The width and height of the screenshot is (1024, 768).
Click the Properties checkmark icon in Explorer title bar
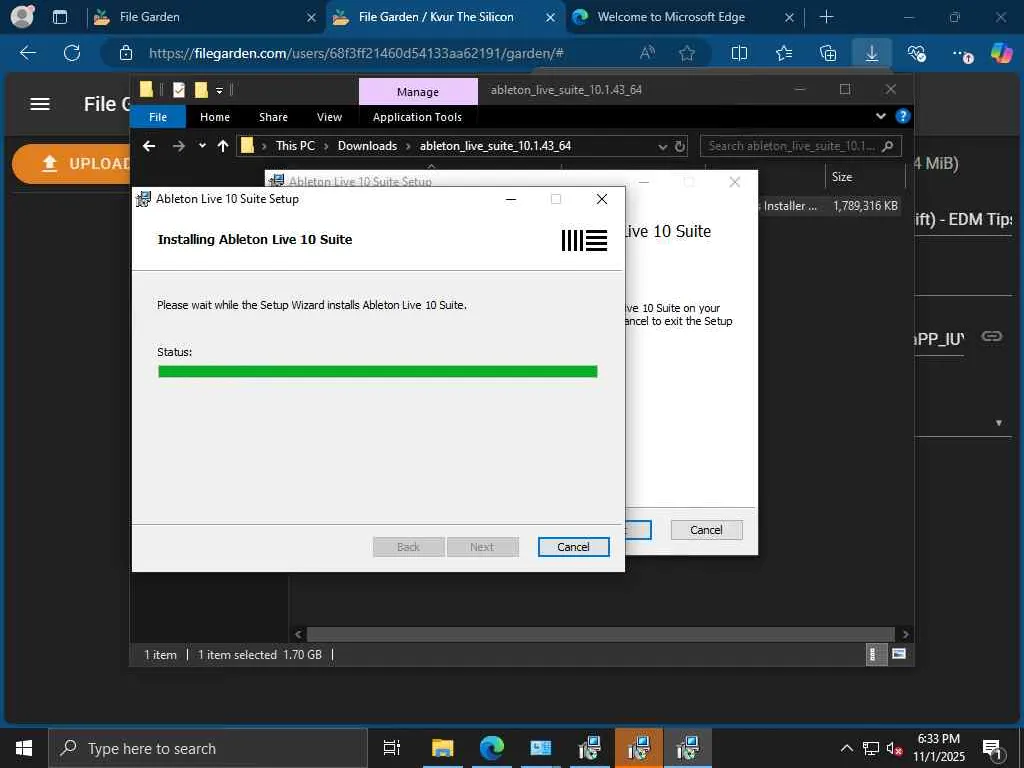[x=179, y=90]
